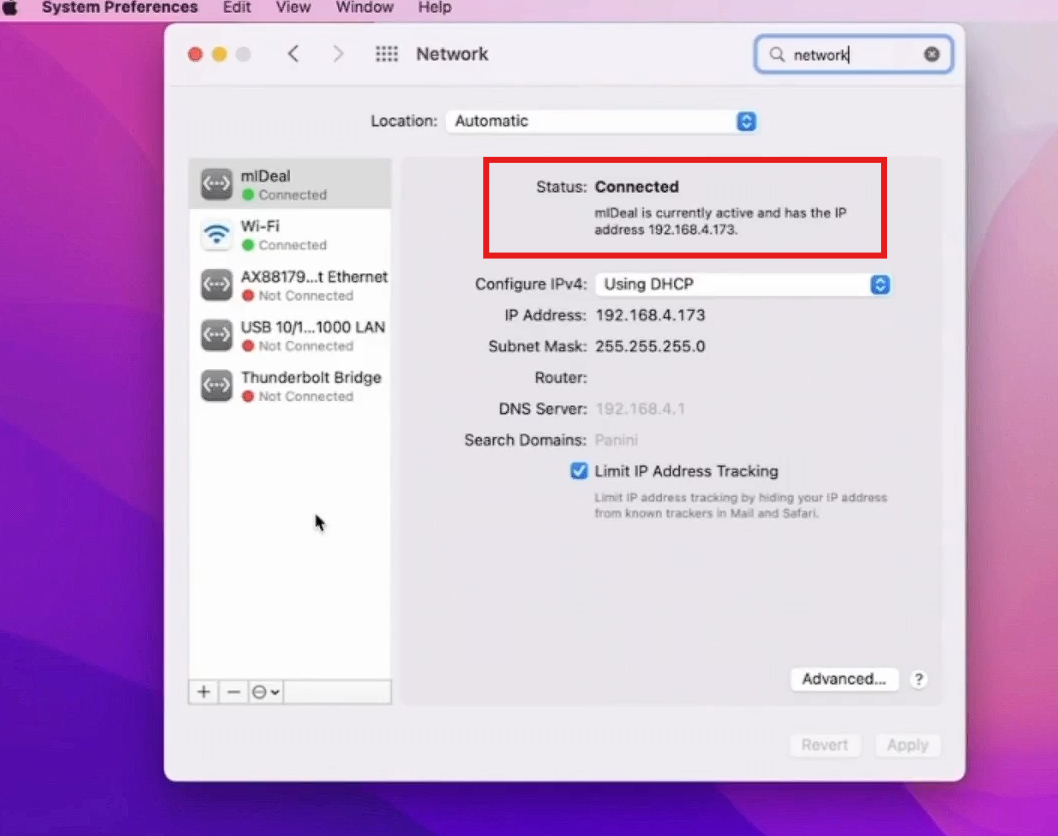Viewport: 1058px width, 836px height.
Task: Choose the USB 10/100/1000 LAN icon
Action: click(x=217, y=336)
